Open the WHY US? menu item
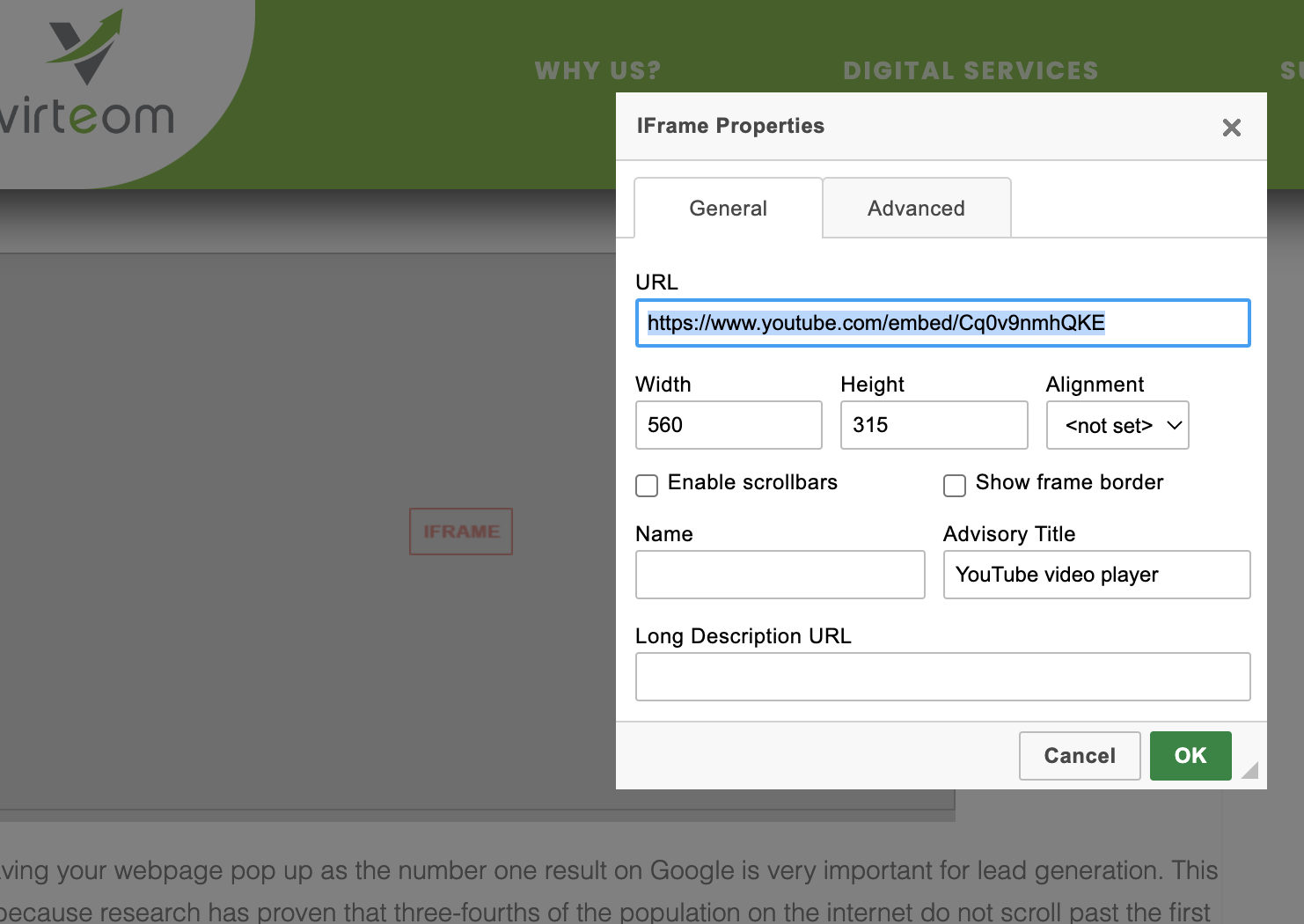The image size is (1304, 924). click(x=597, y=70)
